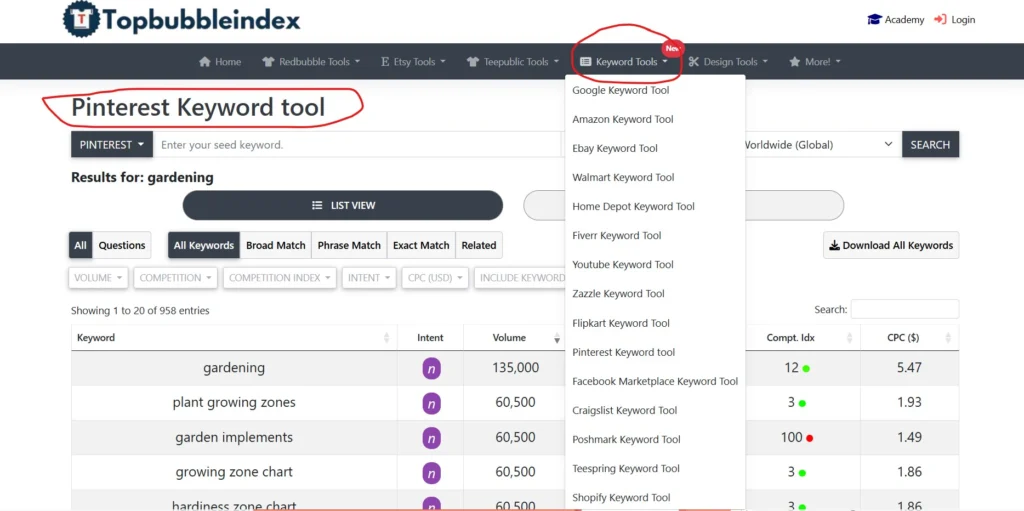This screenshot has height=511, width=1024.
Task: Click the download icon in Download All Keywords
Action: click(x=835, y=246)
